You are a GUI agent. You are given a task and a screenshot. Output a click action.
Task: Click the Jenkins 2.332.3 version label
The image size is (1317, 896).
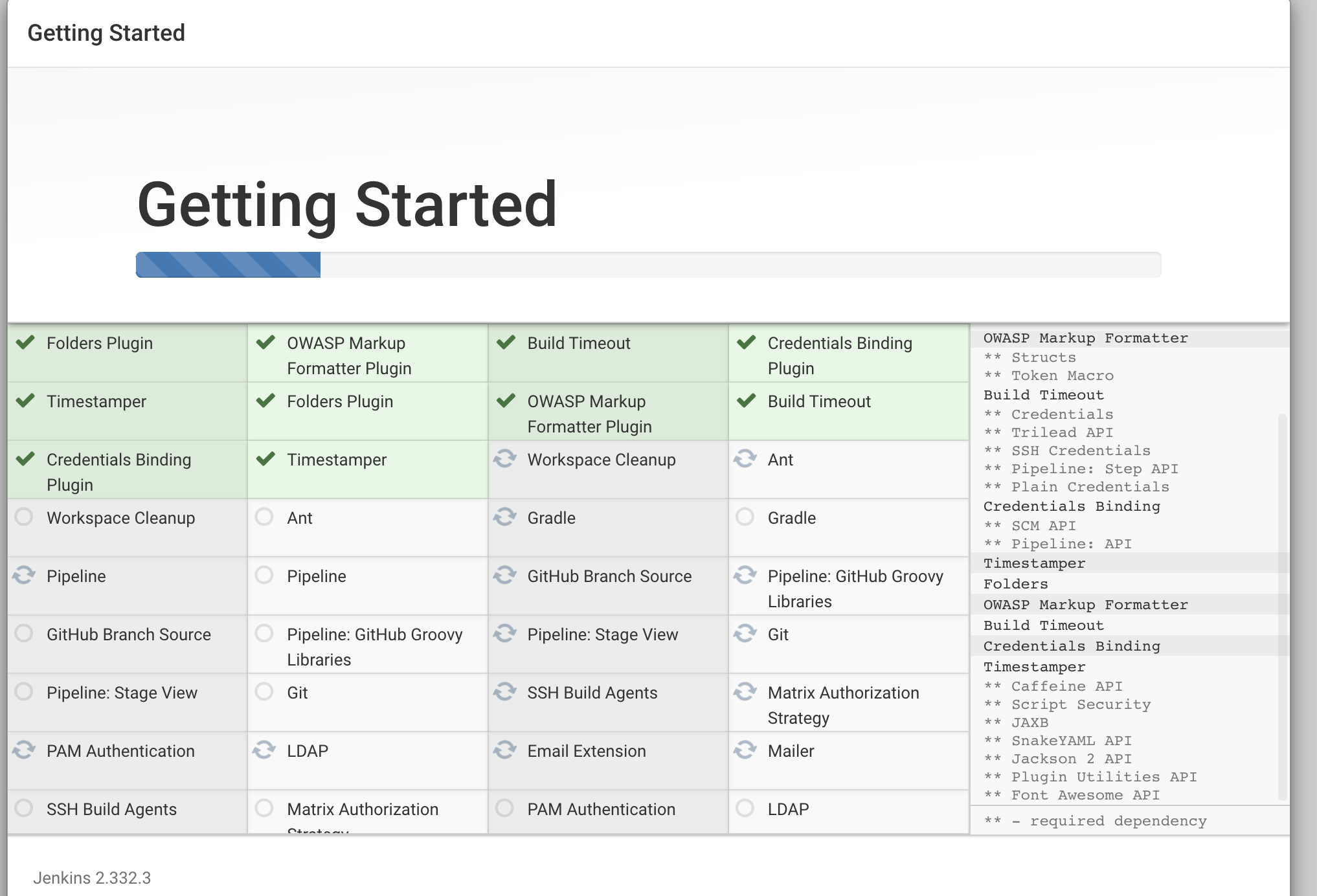tap(90, 878)
